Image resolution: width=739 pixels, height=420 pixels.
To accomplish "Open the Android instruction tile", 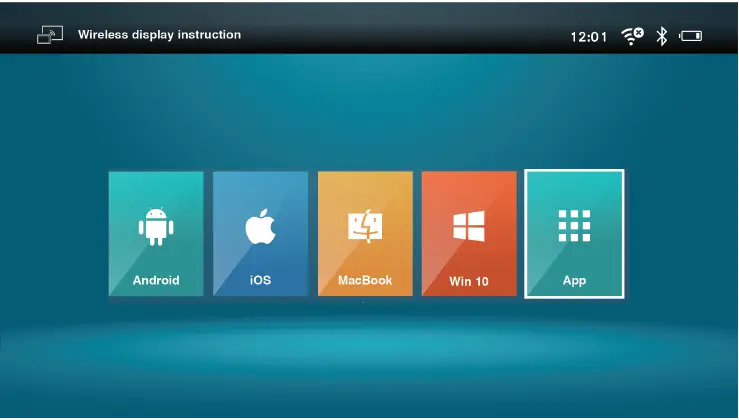I will [x=156, y=234].
